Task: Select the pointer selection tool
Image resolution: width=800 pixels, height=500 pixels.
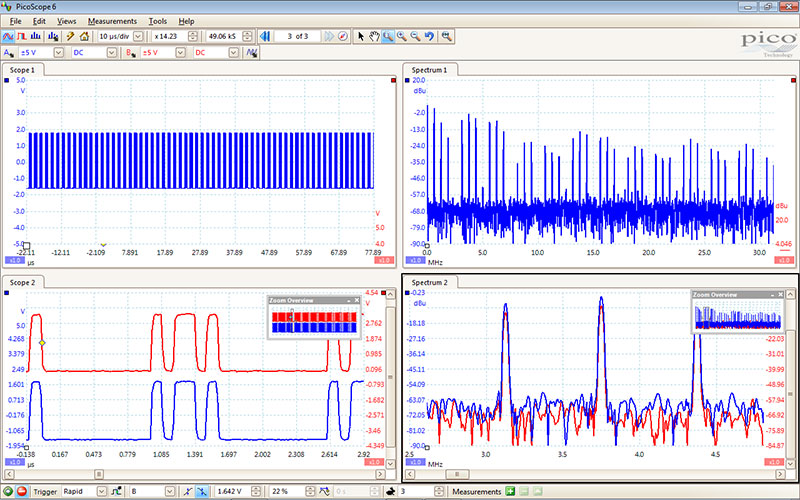Action: point(360,36)
